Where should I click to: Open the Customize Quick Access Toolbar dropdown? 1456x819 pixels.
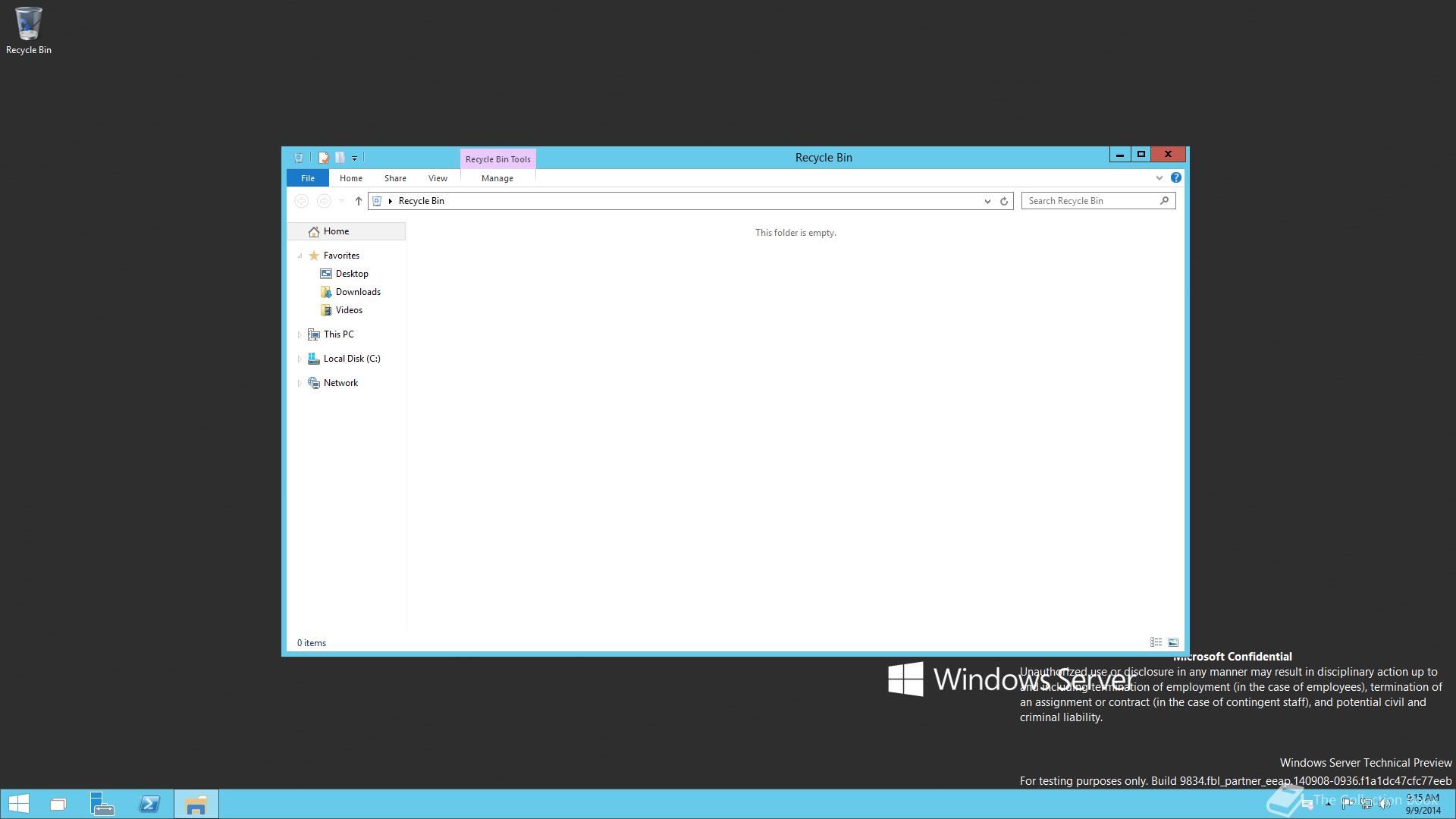tap(354, 158)
